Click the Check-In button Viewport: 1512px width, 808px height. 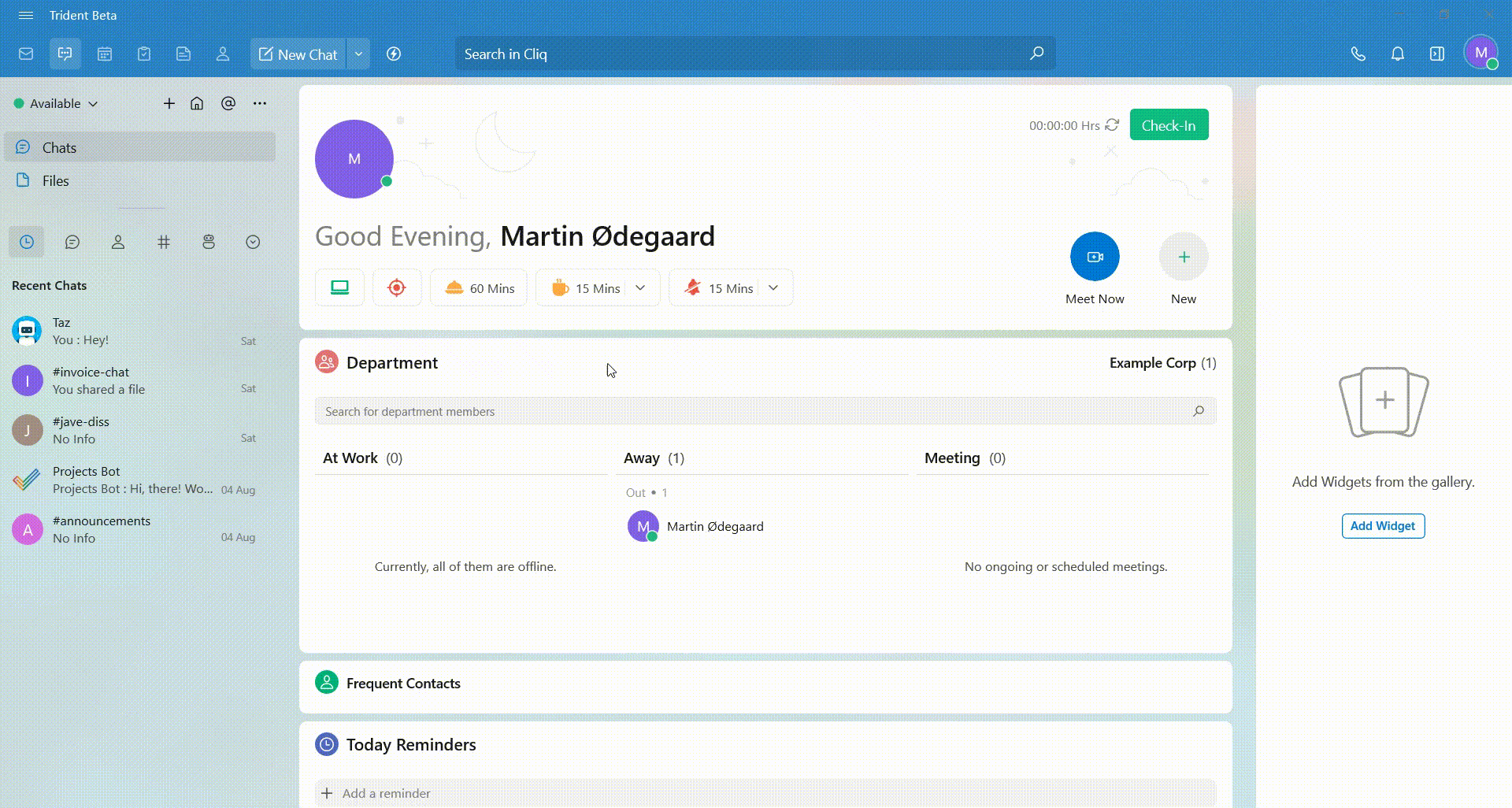1169,125
